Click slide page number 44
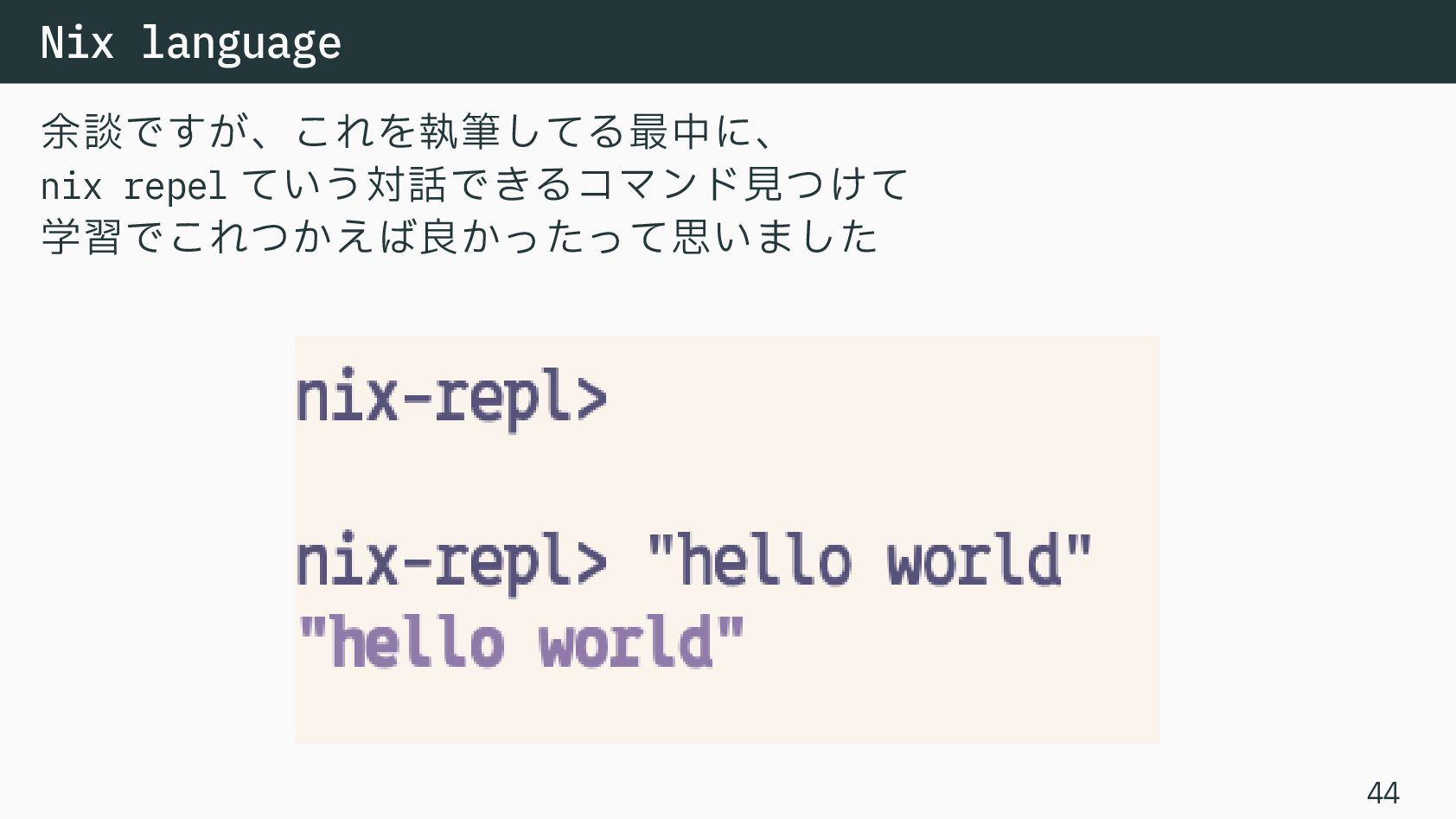The image size is (1456, 819). point(1383,791)
